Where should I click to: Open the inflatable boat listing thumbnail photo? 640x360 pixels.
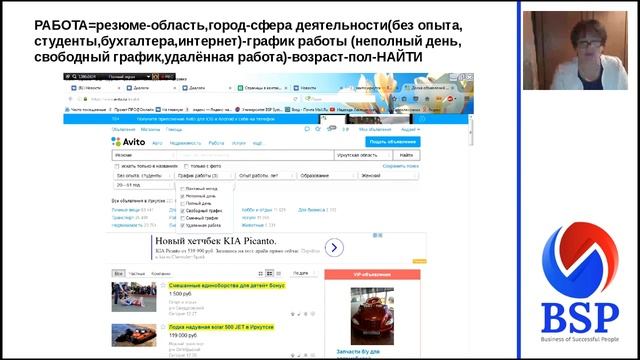134,335
